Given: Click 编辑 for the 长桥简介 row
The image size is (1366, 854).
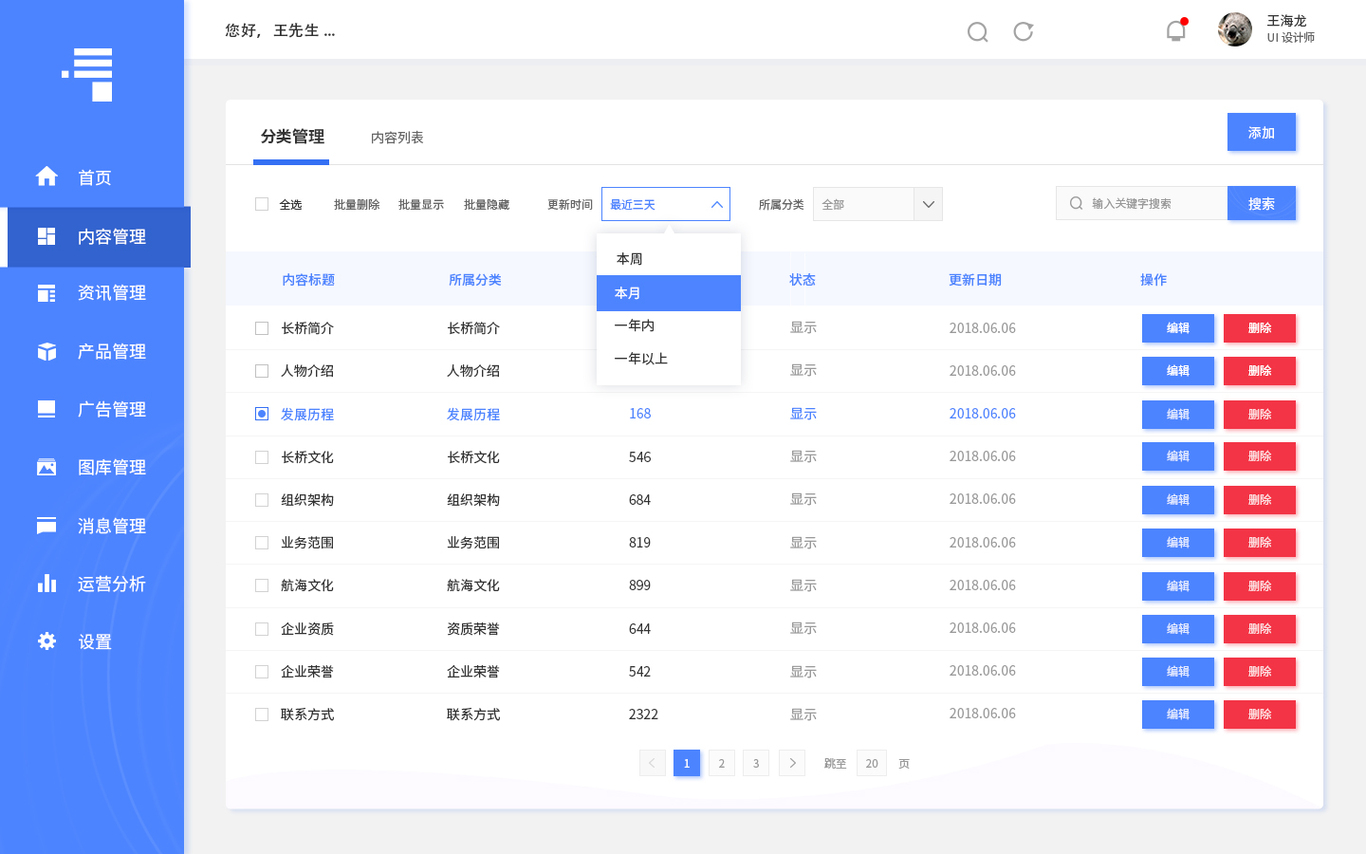Looking at the screenshot, I should [1178, 328].
